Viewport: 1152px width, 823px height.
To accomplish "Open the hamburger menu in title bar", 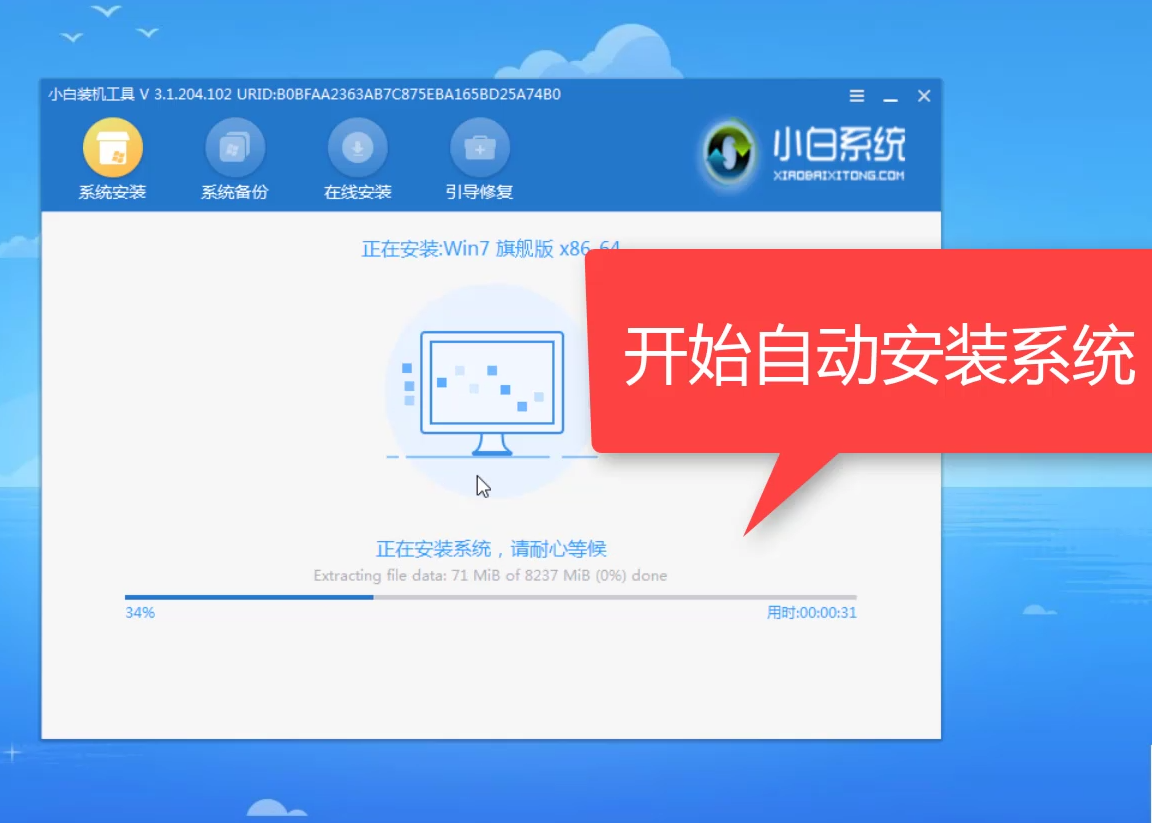I will pyautogui.click(x=857, y=96).
